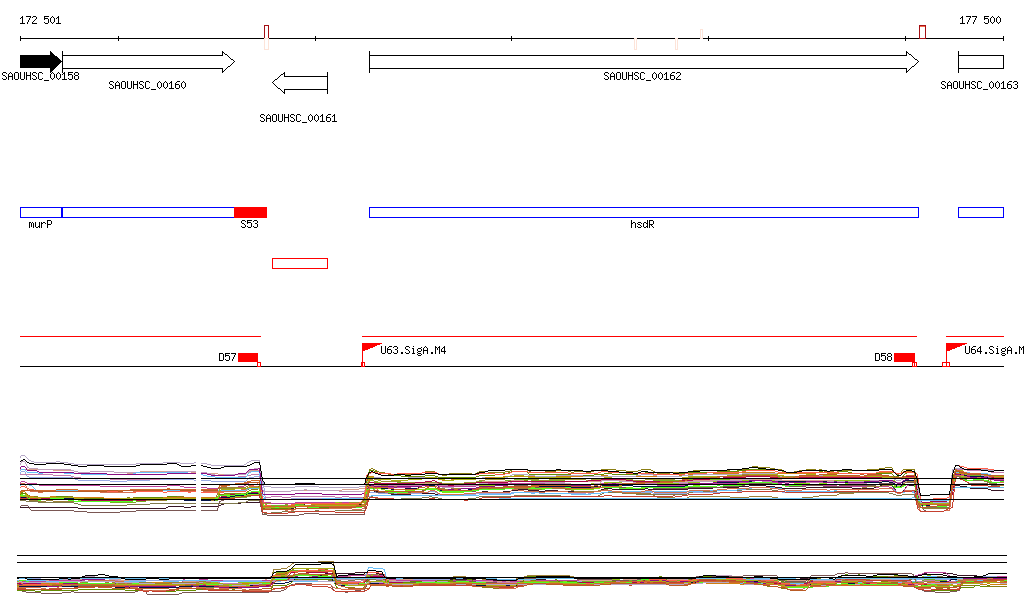Click the right red ruler marker
The height and width of the screenshot is (611, 1024).
click(922, 32)
